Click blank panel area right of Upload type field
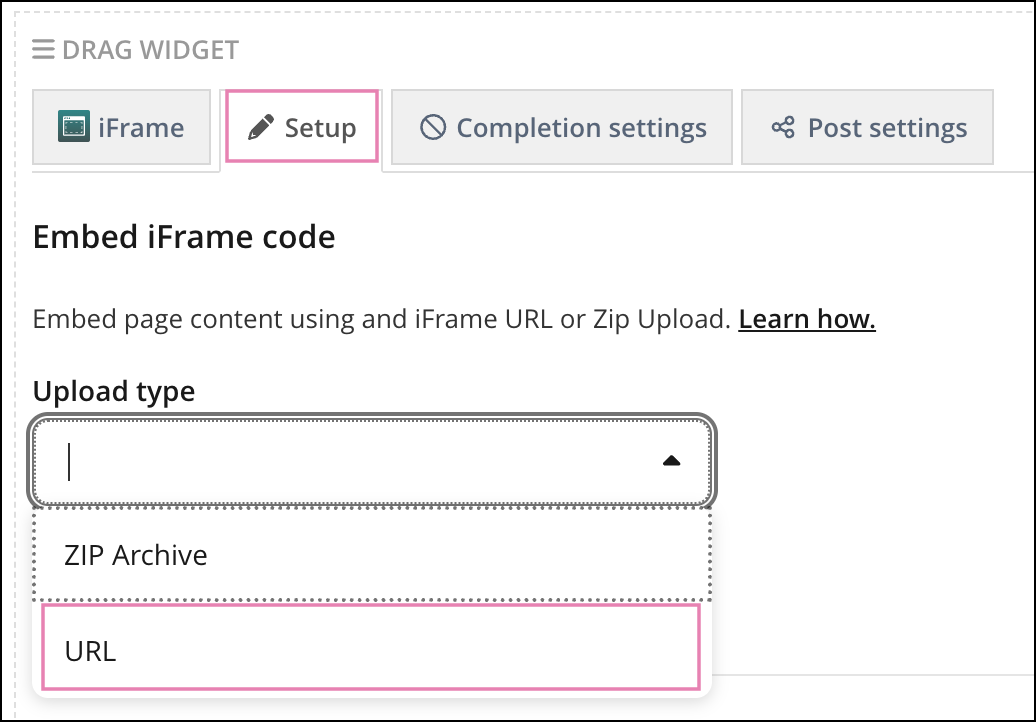 click(x=870, y=461)
